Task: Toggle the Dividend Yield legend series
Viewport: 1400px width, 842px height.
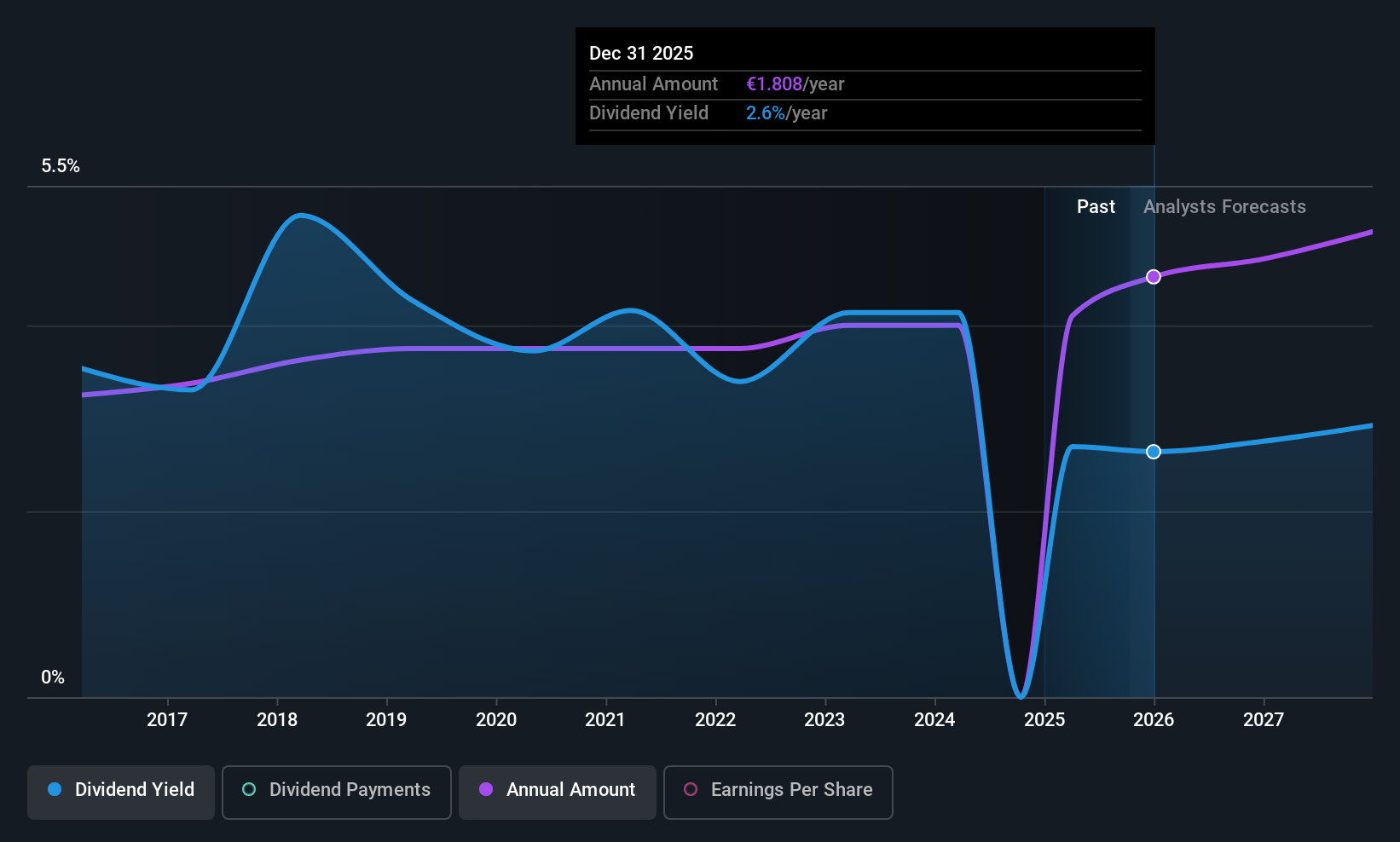Action: pos(121,791)
